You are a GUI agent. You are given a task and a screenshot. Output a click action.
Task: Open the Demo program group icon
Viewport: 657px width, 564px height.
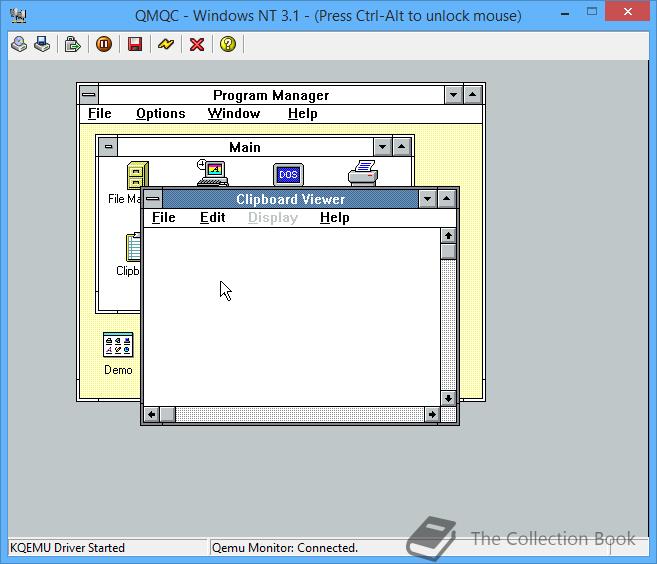(x=118, y=345)
